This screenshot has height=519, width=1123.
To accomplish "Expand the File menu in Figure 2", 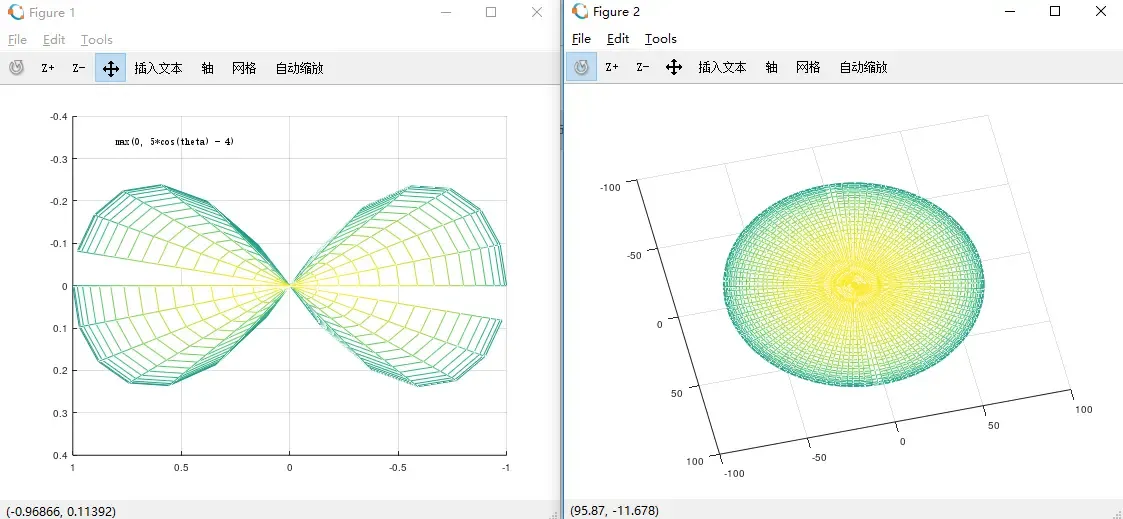I will [x=581, y=39].
